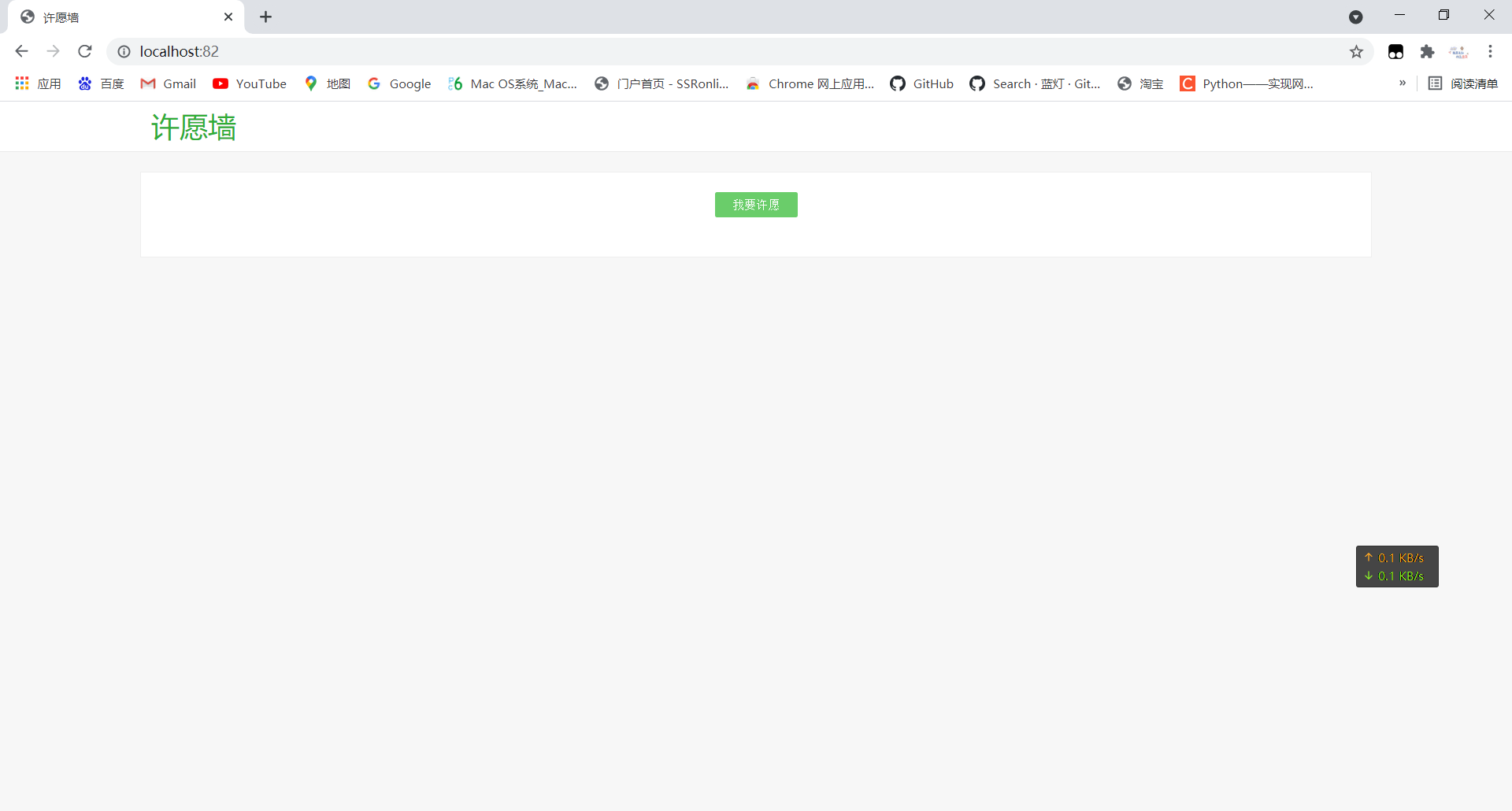Open the 许愿墙 heading link

click(x=194, y=127)
